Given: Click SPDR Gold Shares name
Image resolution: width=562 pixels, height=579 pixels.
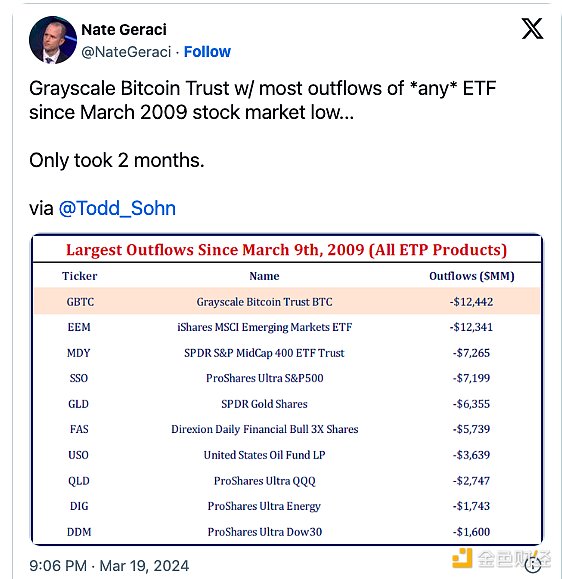Looking at the screenshot, I should click(x=264, y=404).
